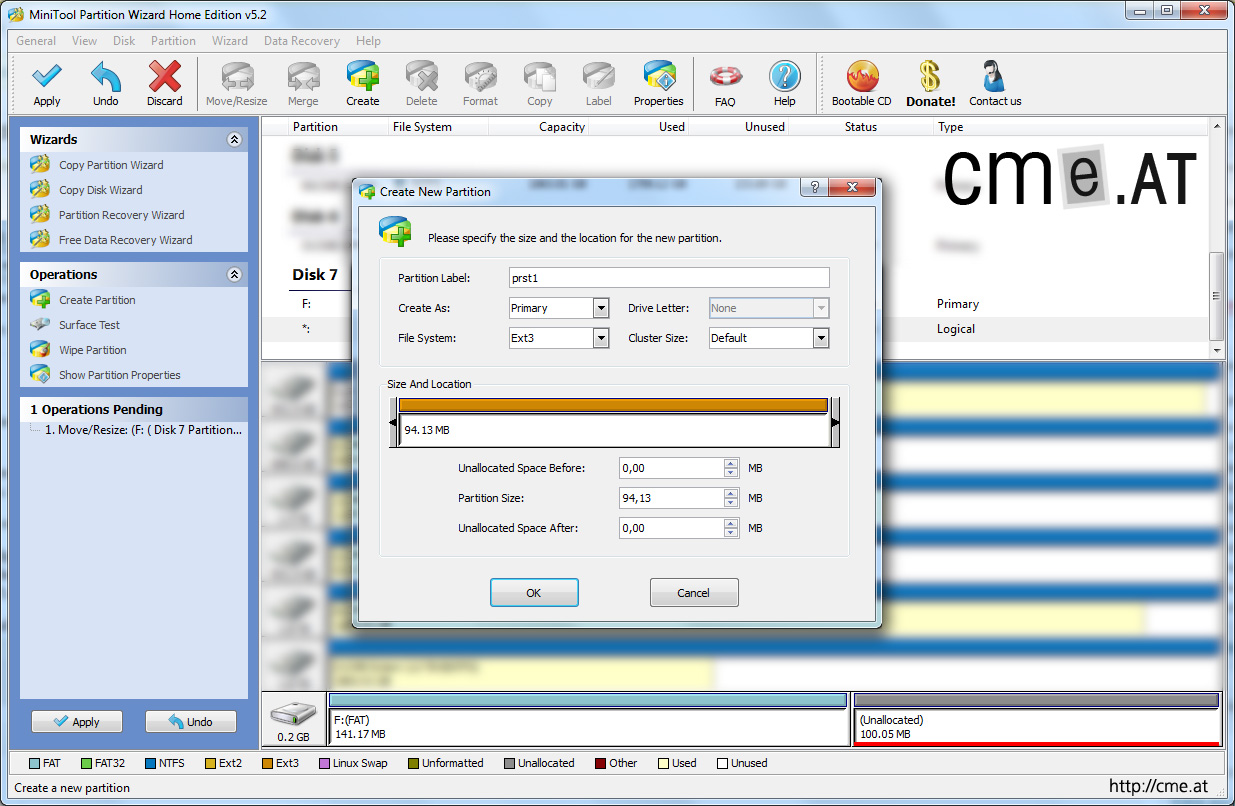1235x806 pixels.
Task: Select the Move/Resize toolbar icon
Action: click(x=237, y=84)
